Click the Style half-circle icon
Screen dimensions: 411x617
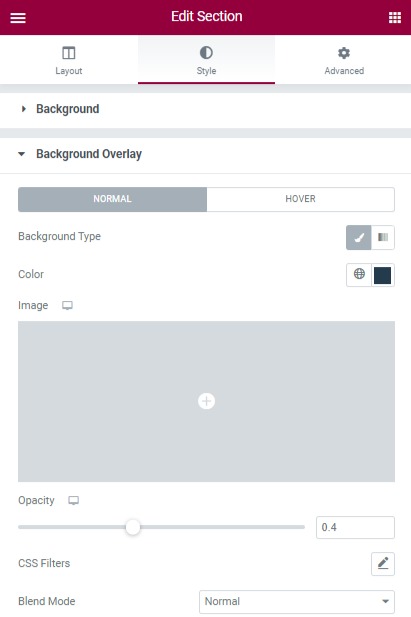click(206, 53)
